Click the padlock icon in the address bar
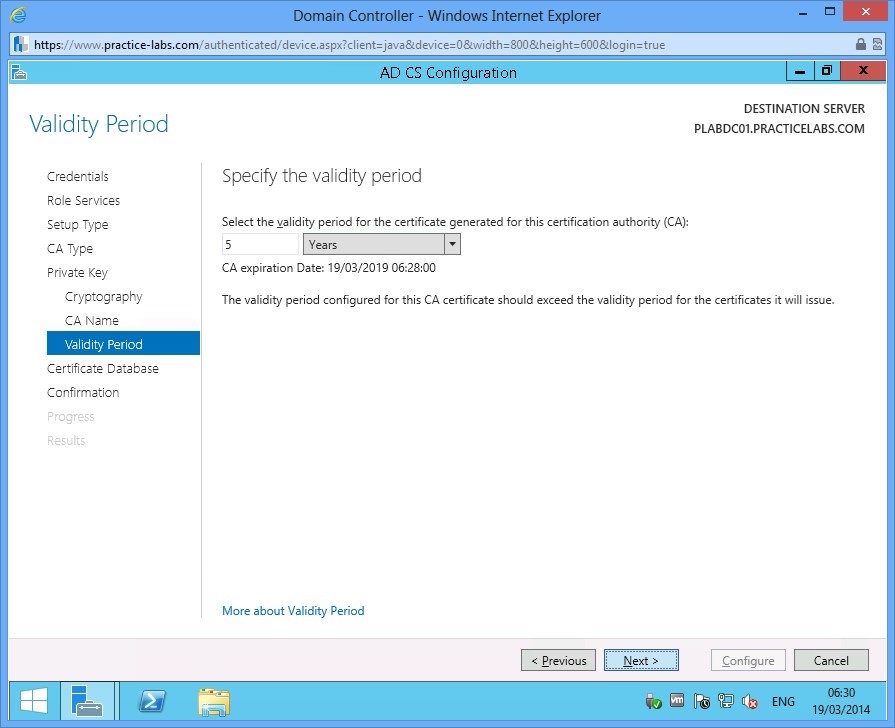895x728 pixels. coord(861,44)
